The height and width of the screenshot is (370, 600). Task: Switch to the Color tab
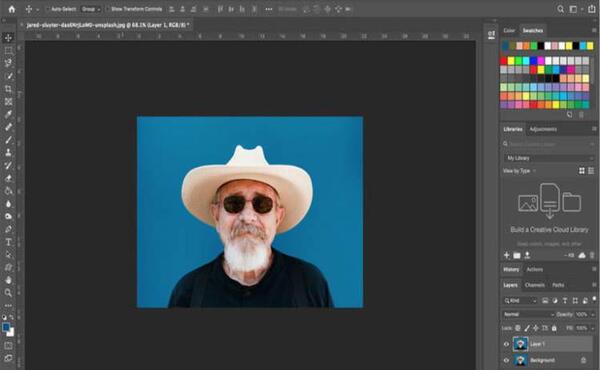[x=509, y=30]
